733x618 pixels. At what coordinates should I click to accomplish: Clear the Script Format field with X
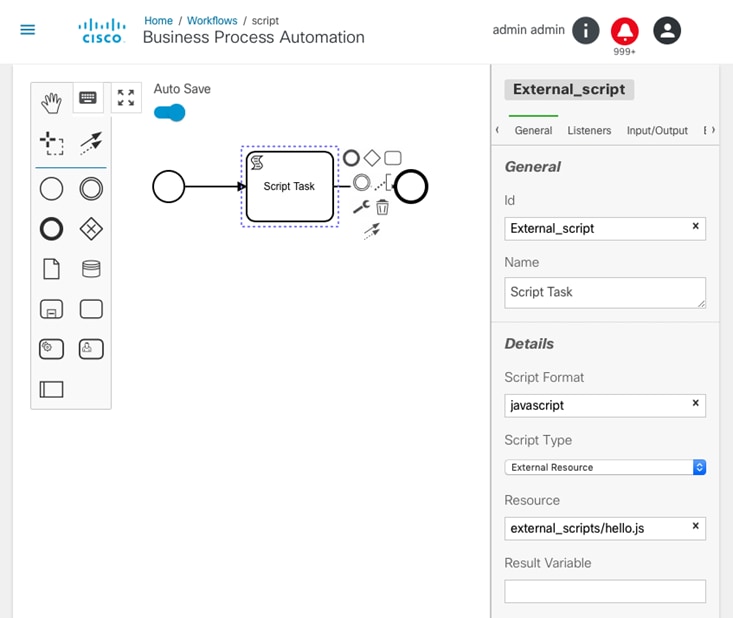(696, 403)
